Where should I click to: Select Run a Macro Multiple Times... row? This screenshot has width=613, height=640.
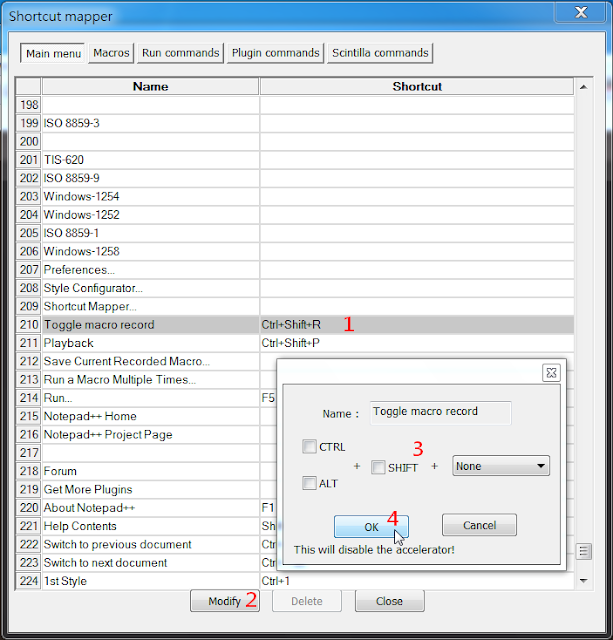point(146,380)
